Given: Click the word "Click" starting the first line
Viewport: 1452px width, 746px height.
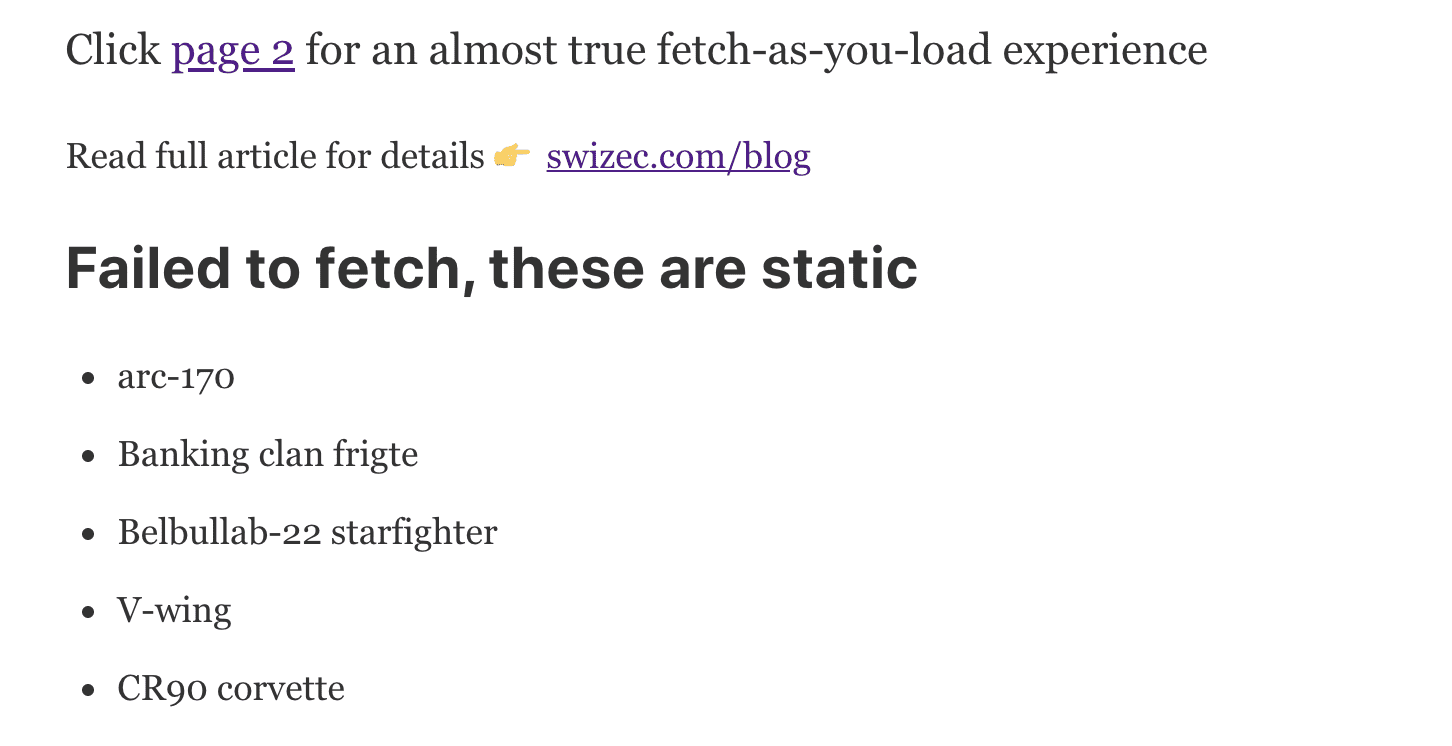Looking at the screenshot, I should 113,51.
